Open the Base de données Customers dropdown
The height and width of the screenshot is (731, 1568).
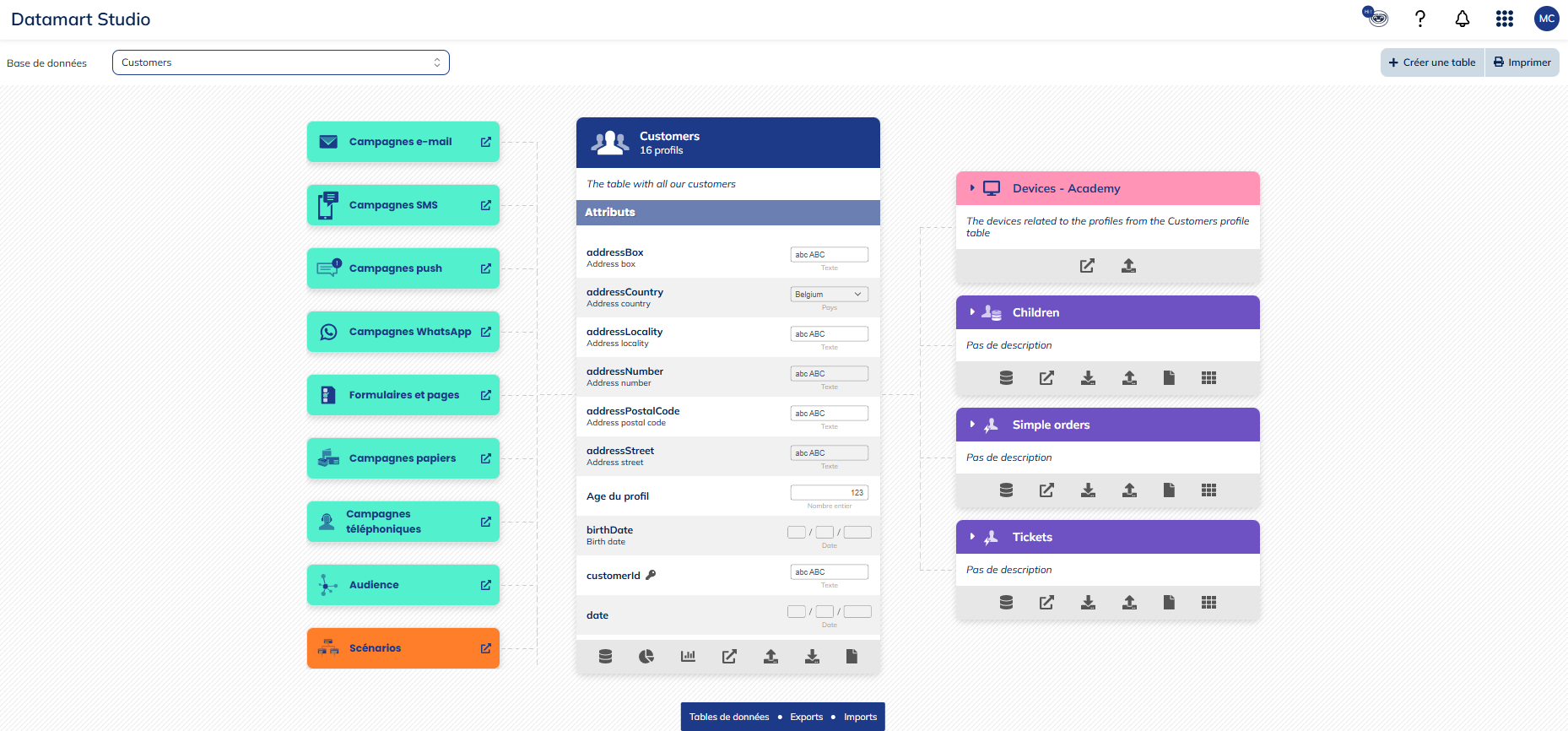coord(280,62)
